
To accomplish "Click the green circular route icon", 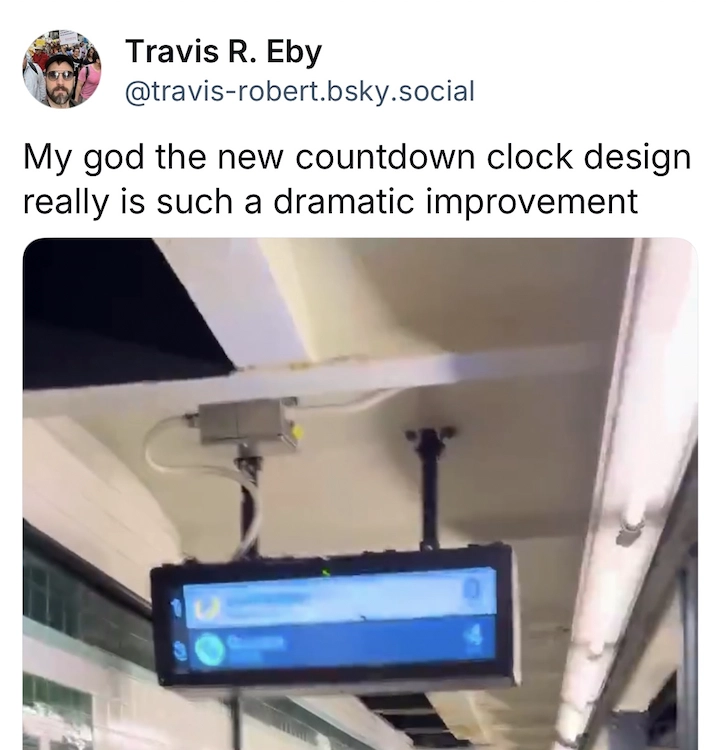I will (210, 650).
